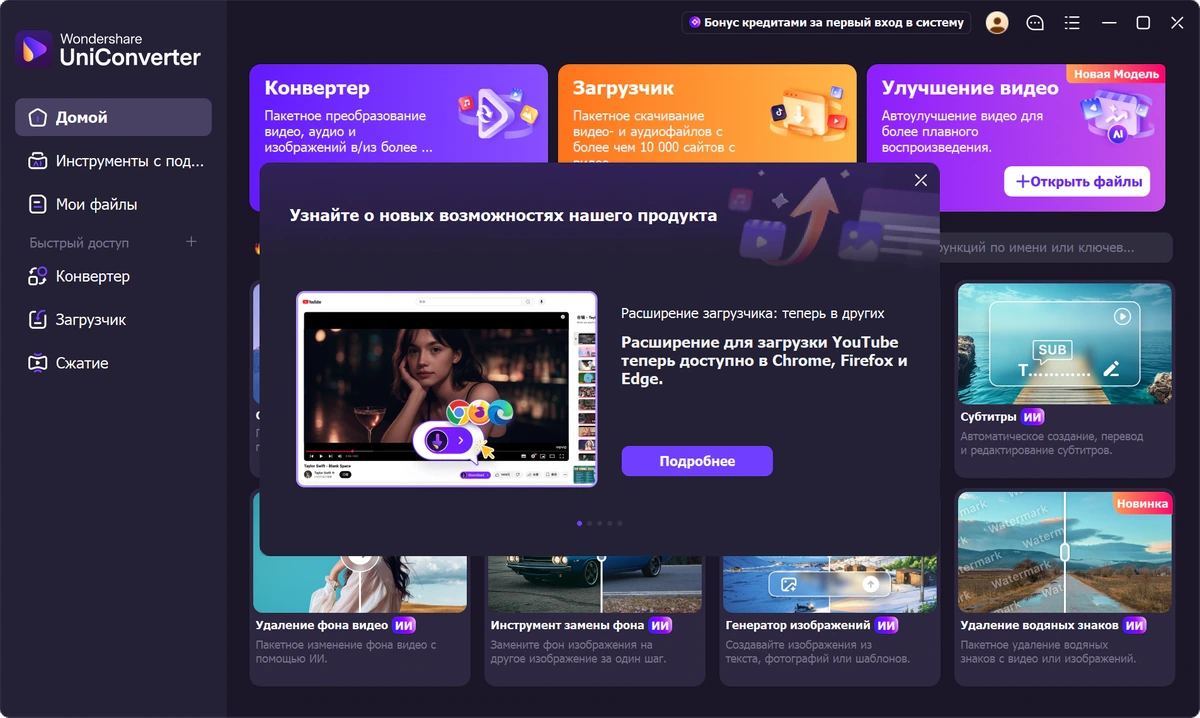Click the converter icon in sidebar
The height and width of the screenshot is (718, 1200).
38,276
